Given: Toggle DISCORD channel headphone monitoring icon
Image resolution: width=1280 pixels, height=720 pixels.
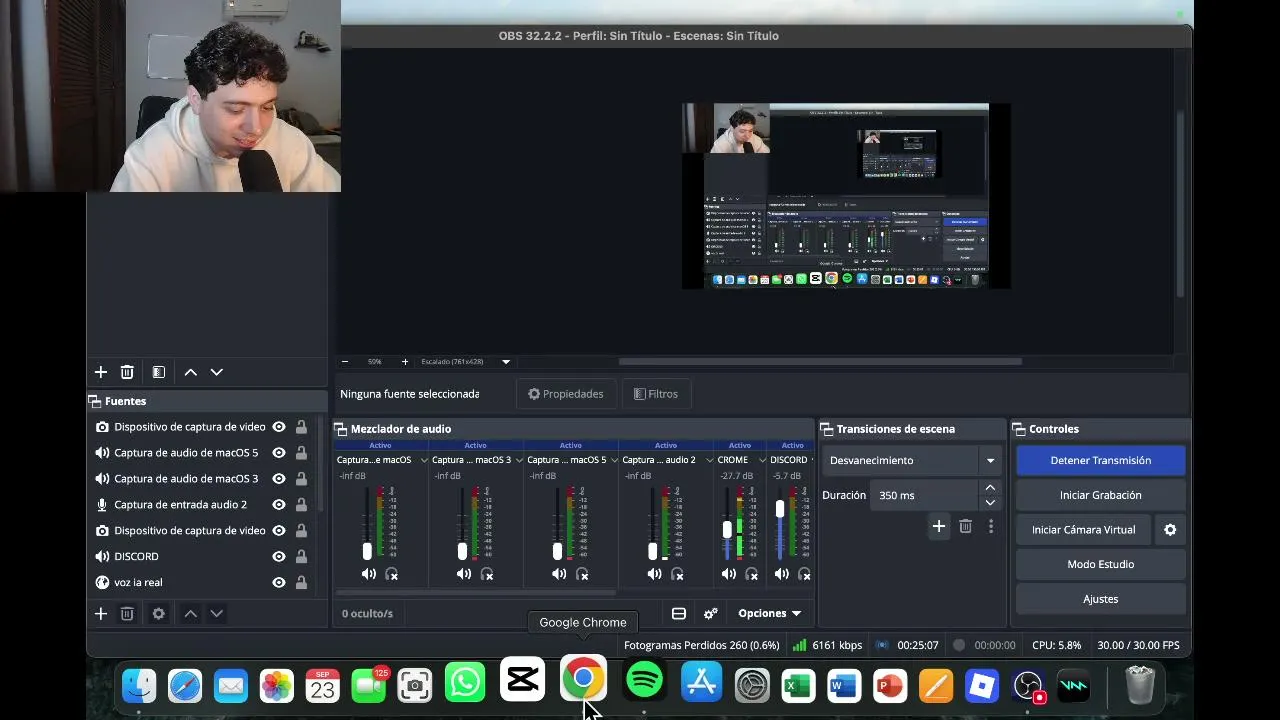Looking at the screenshot, I should [804, 574].
